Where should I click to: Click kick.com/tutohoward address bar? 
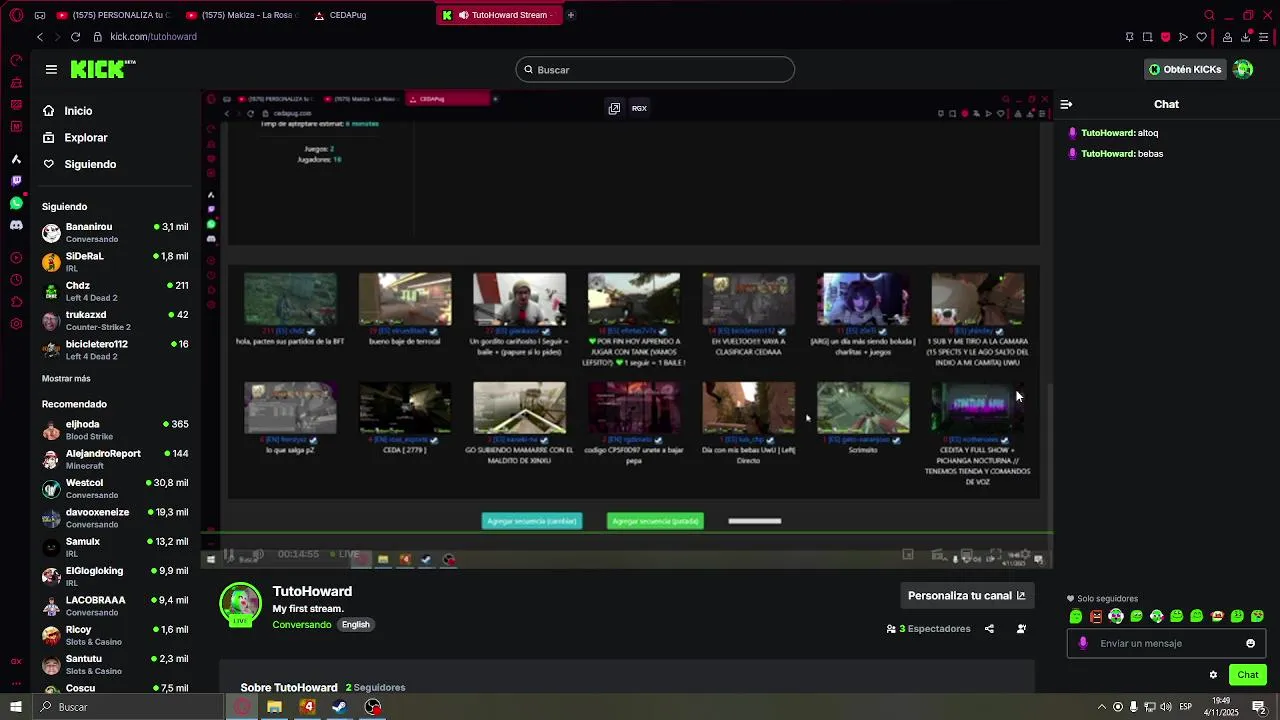153,37
